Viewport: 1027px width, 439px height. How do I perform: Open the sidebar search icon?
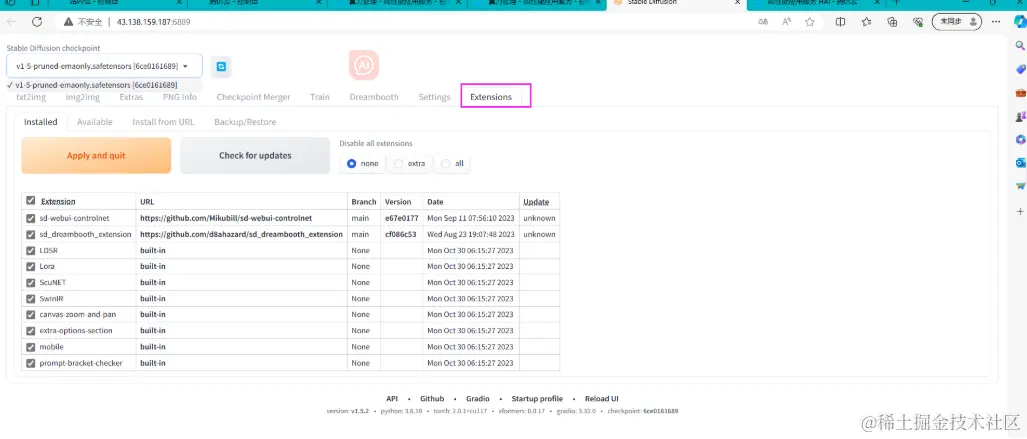pyautogui.click(x=1020, y=45)
